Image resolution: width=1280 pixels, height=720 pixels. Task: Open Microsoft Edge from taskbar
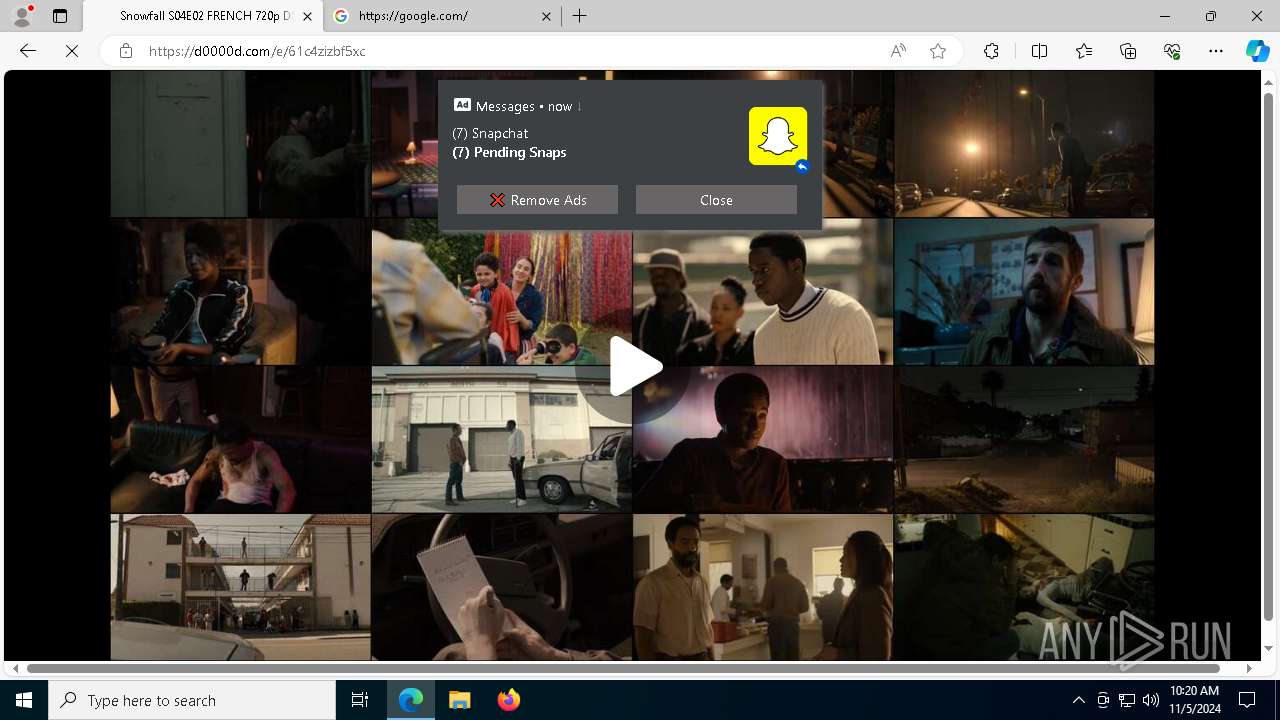coord(411,700)
